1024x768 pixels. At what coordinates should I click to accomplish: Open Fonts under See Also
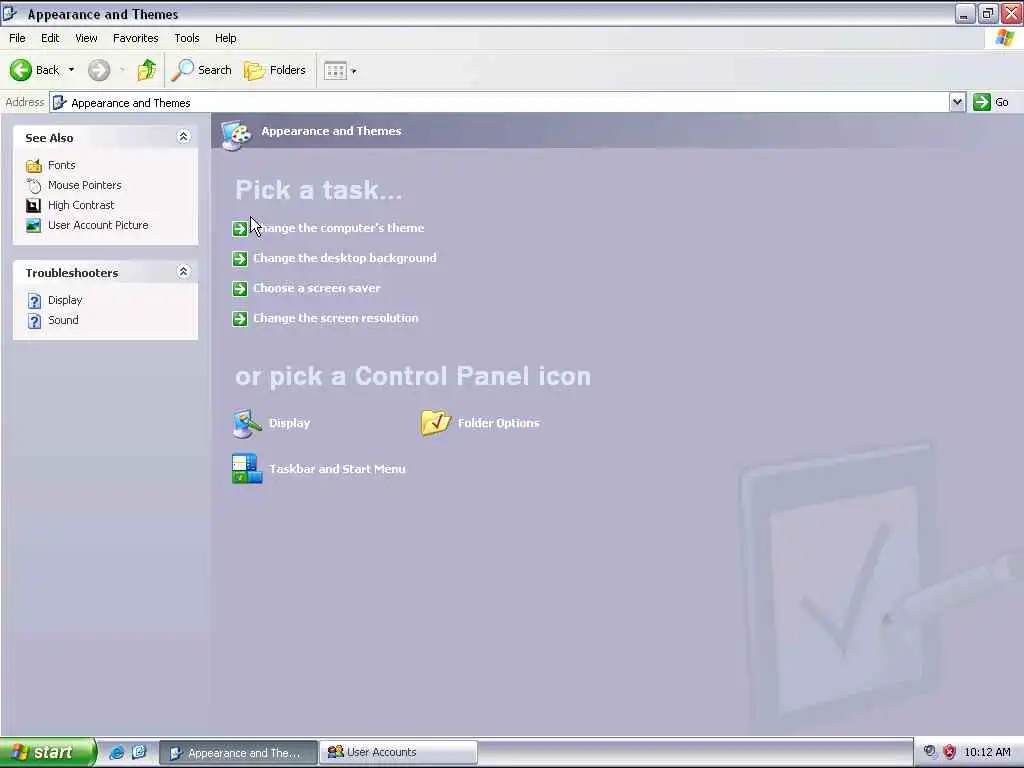[61, 165]
